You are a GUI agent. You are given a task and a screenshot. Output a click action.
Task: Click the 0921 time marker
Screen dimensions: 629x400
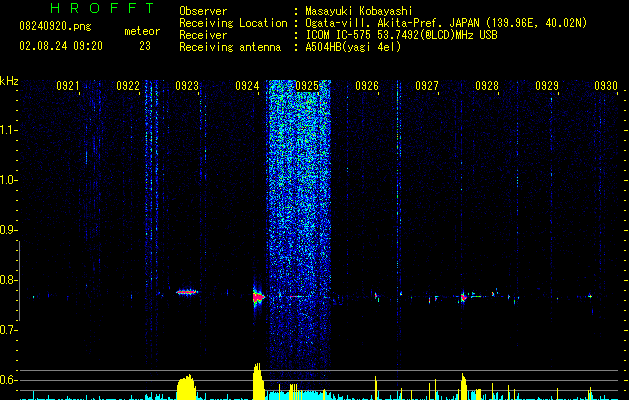(67, 86)
